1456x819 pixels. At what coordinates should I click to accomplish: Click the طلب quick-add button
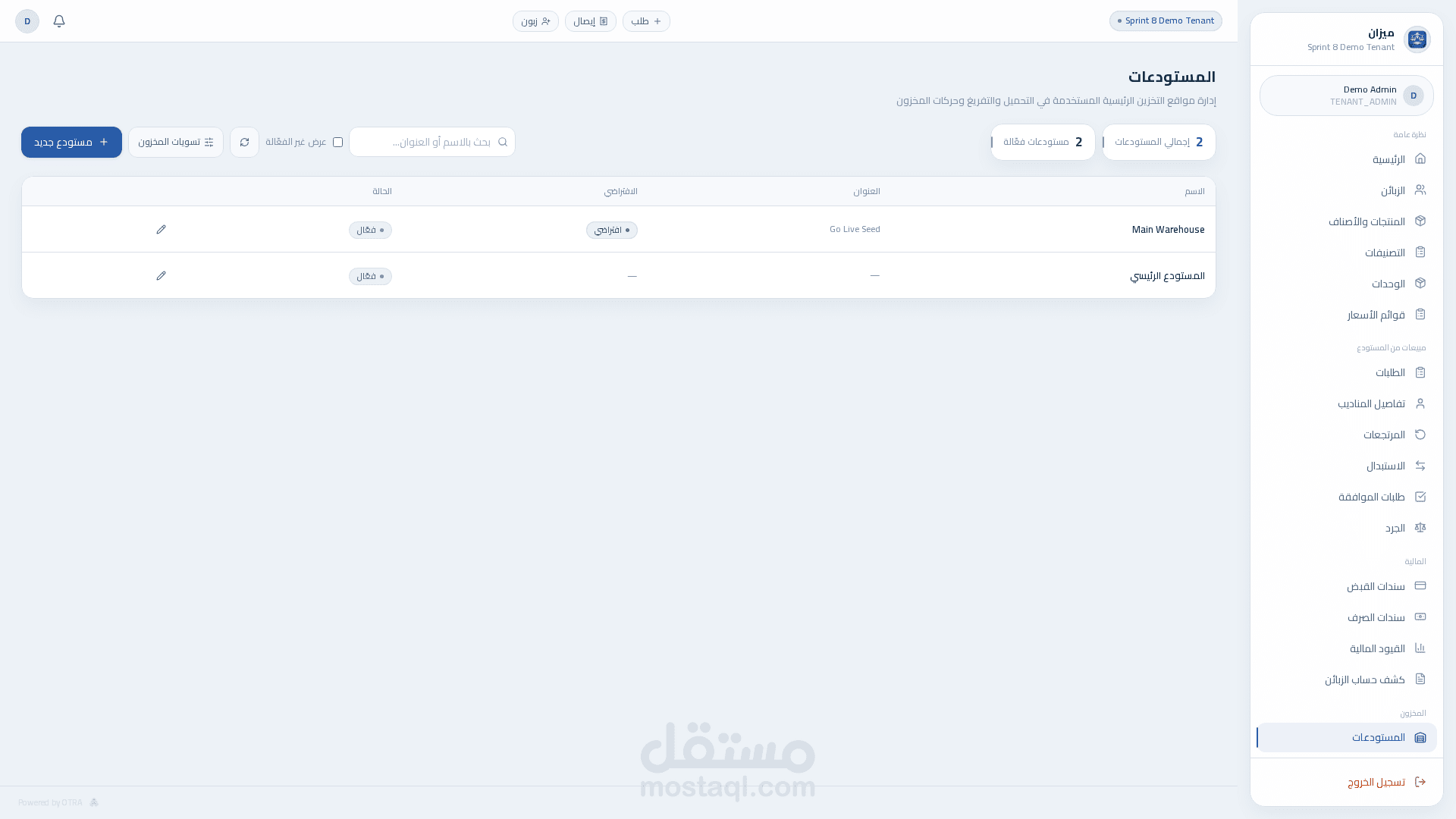(x=646, y=21)
